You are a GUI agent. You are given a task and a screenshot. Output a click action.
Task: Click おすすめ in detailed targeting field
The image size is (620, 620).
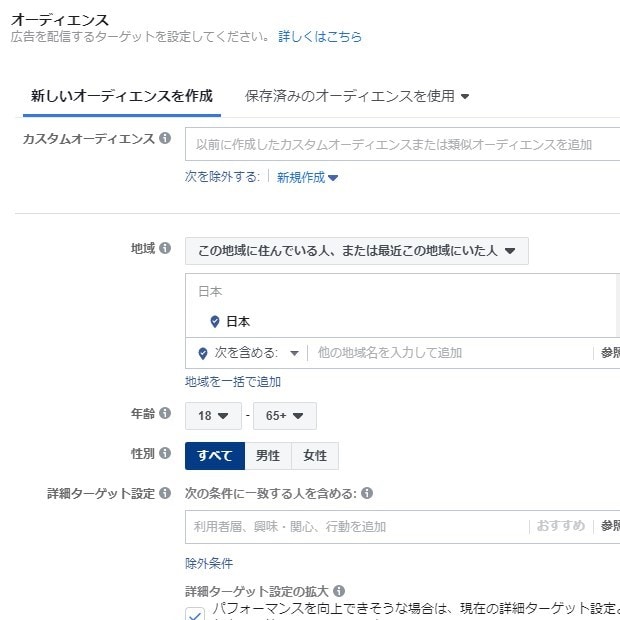[x=561, y=525]
